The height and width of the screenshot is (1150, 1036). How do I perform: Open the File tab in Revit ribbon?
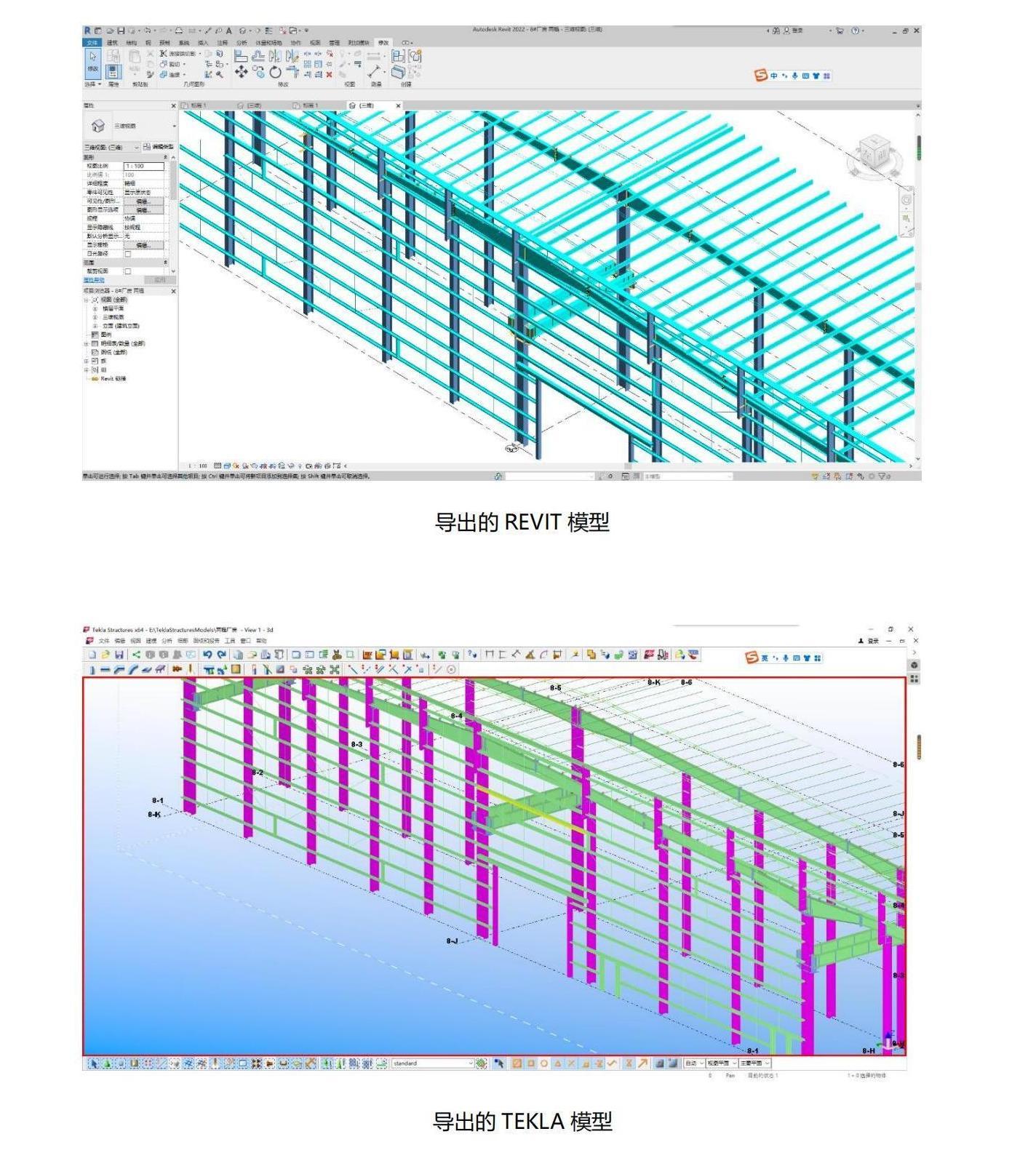click(92, 43)
